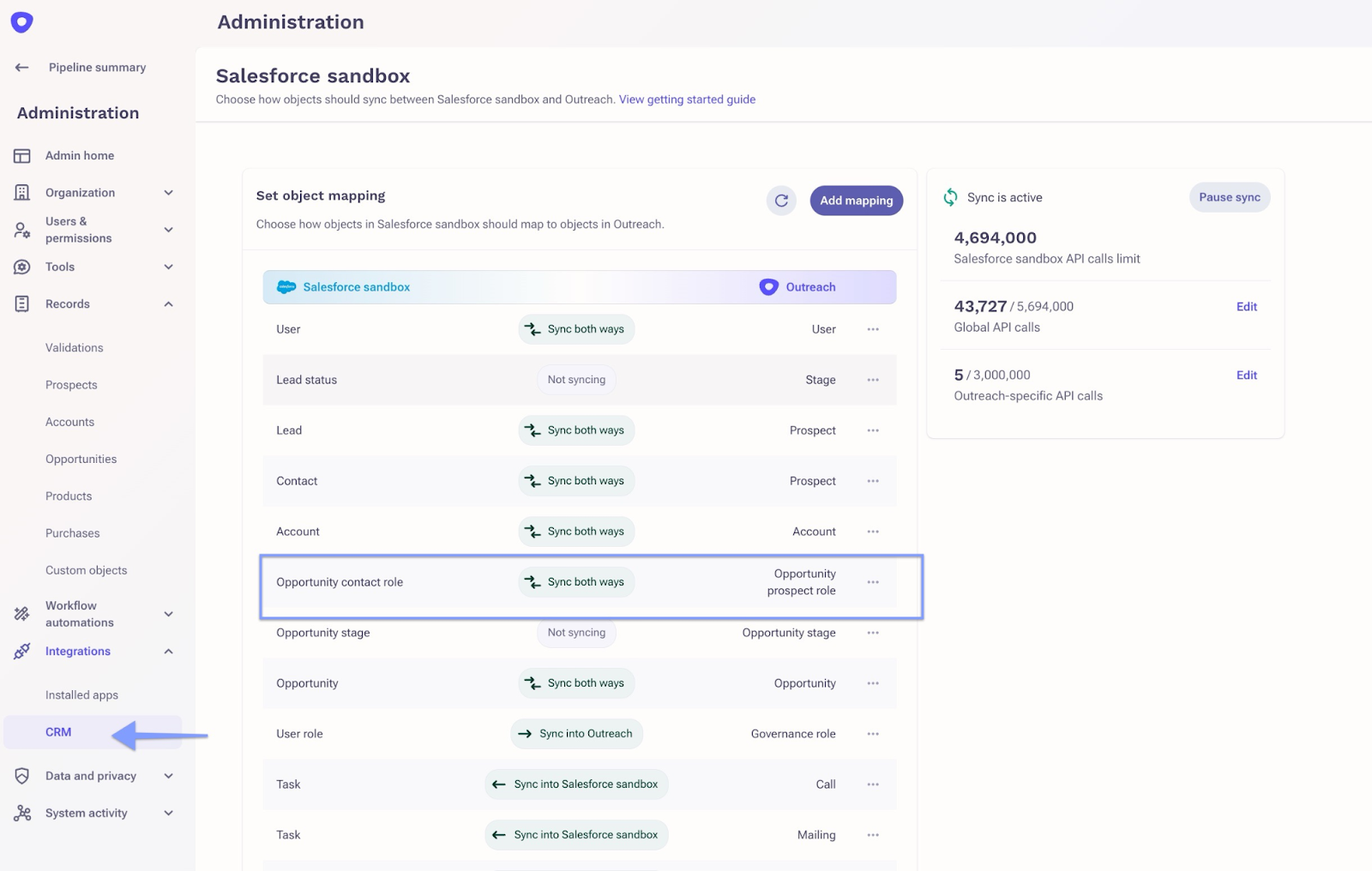Screen dimensions: 1372x871
Task: Click the Data and privacy shield icon
Action: [x=22, y=777]
